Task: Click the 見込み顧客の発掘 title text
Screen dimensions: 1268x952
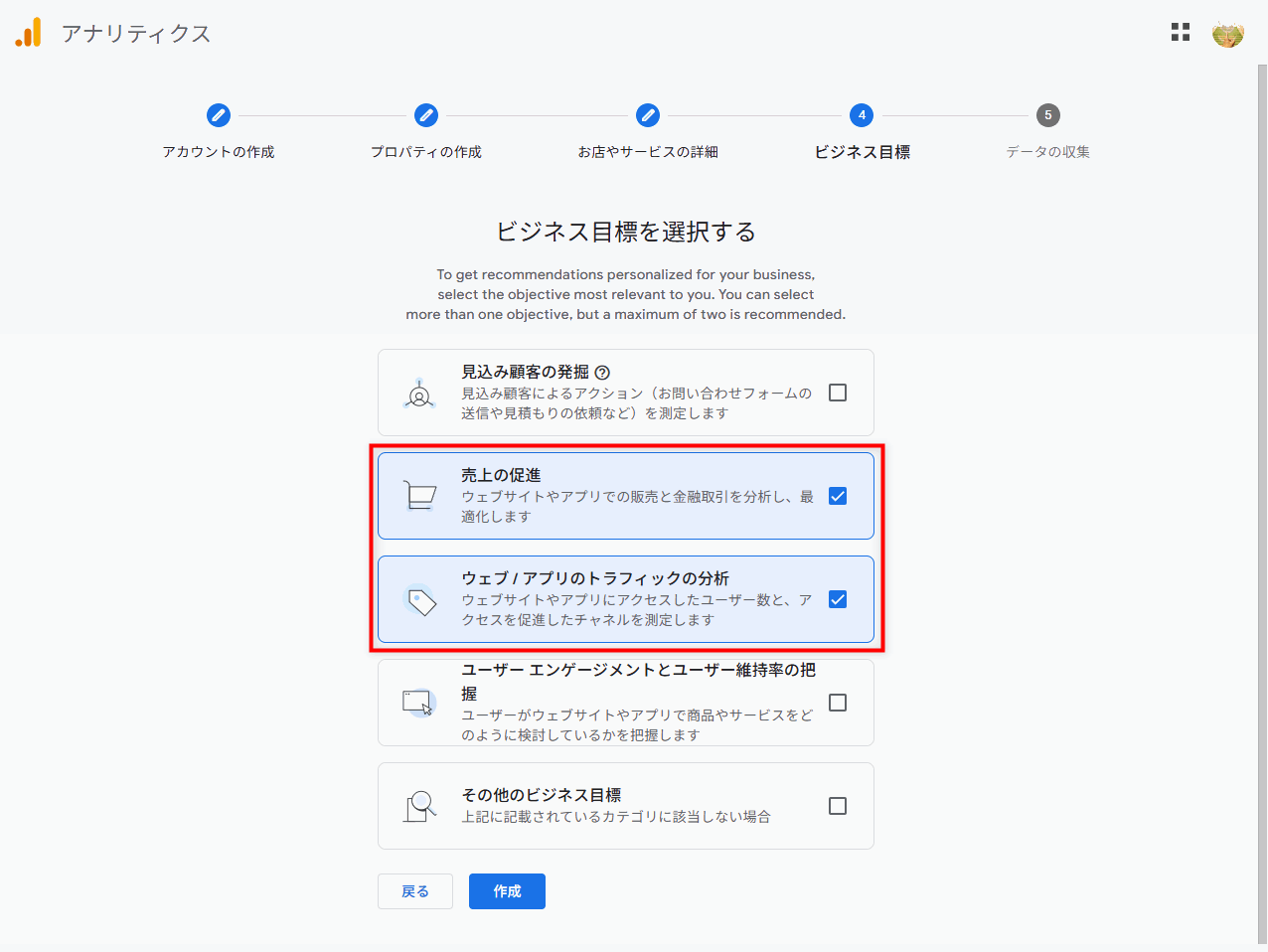Action: (525, 372)
